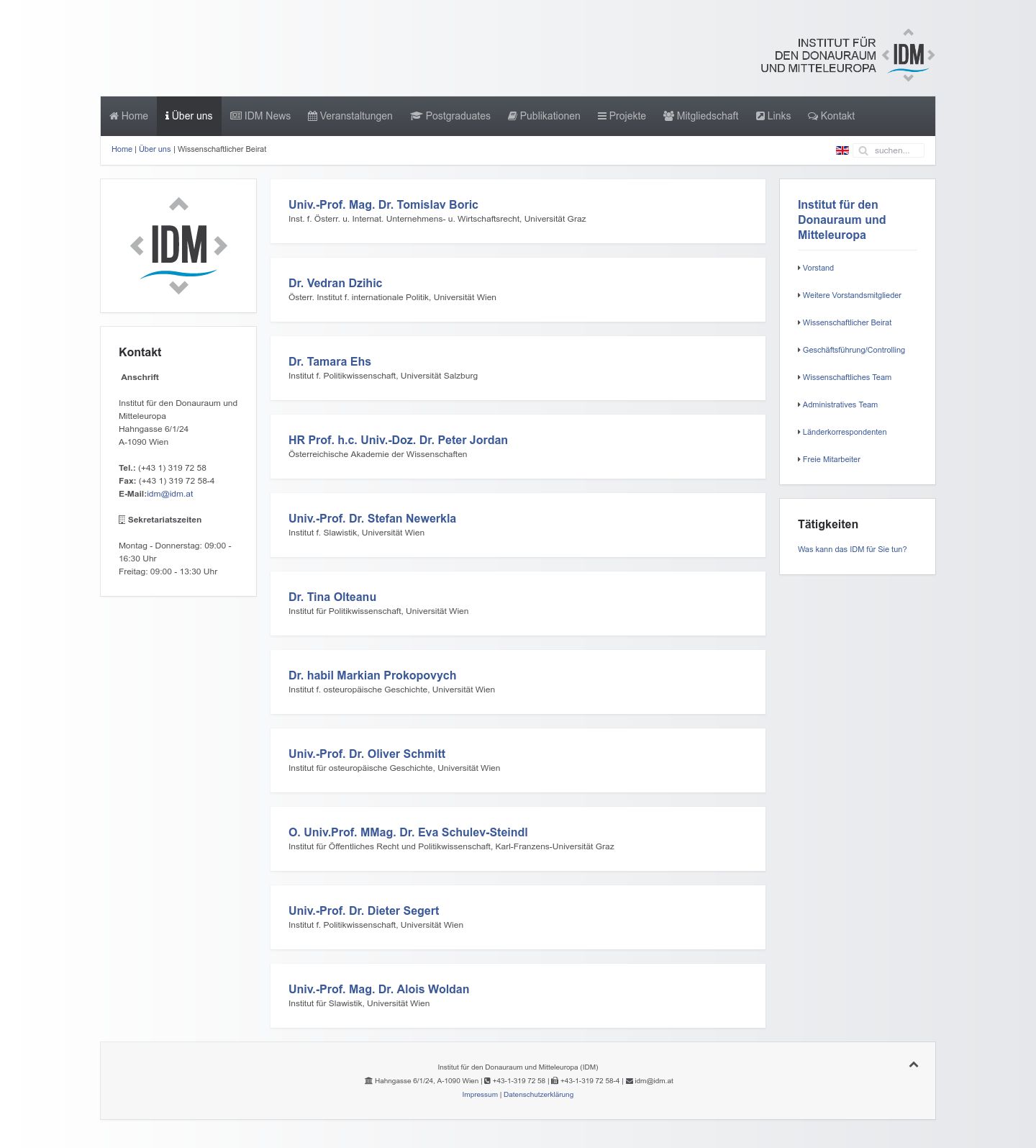Image resolution: width=1036 pixels, height=1148 pixels.
Task: Click the idm@idm.at email link in Kontakt
Action: [x=170, y=494]
